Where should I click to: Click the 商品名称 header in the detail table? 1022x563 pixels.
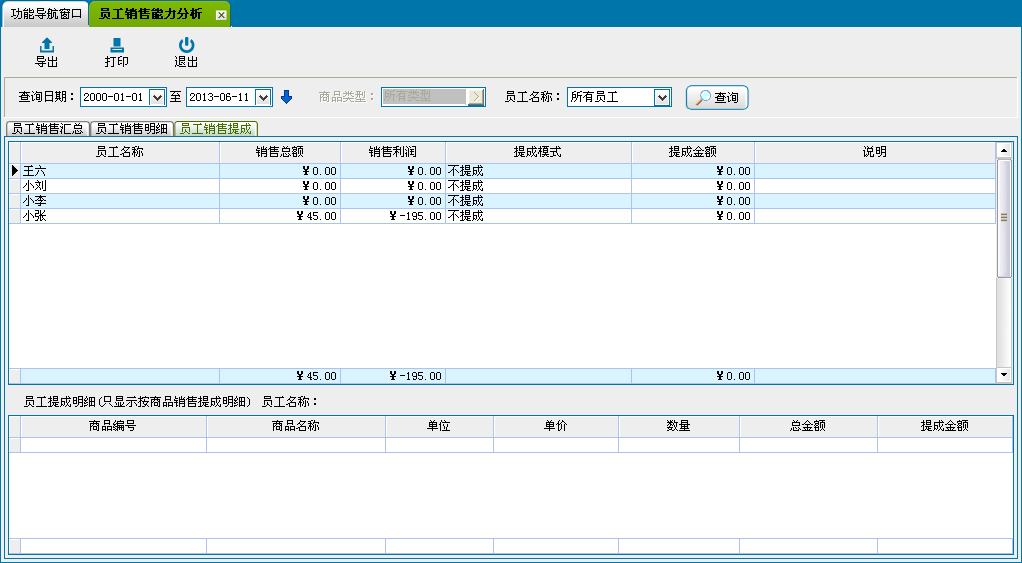click(295, 426)
